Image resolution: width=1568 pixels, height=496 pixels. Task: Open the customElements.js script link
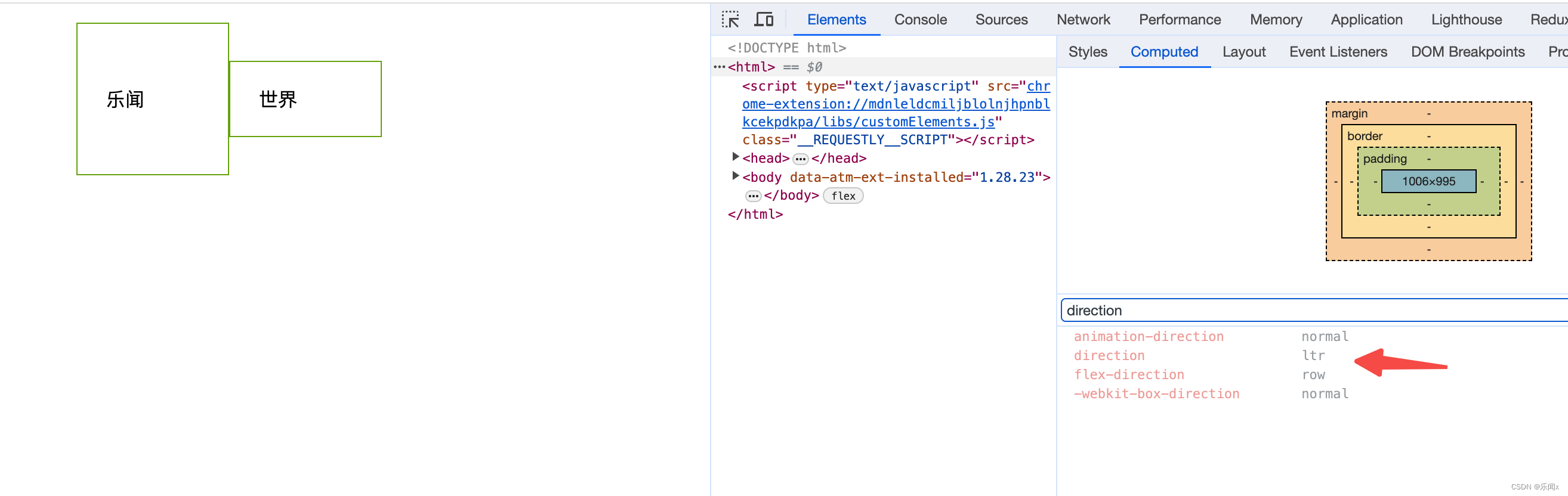click(x=896, y=104)
